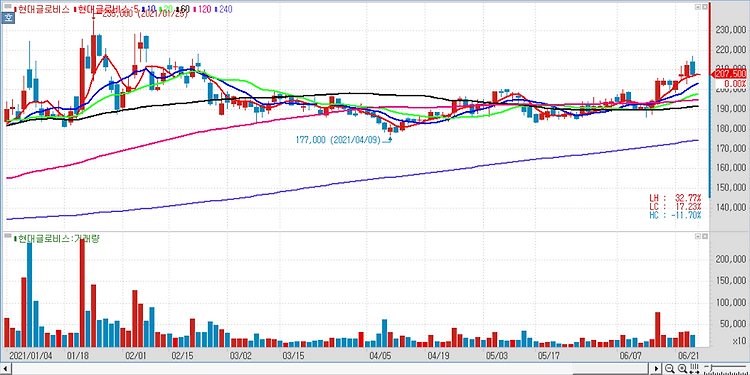Click the 03/02 date axis label
The height and width of the screenshot is (375, 750).
pos(241,356)
